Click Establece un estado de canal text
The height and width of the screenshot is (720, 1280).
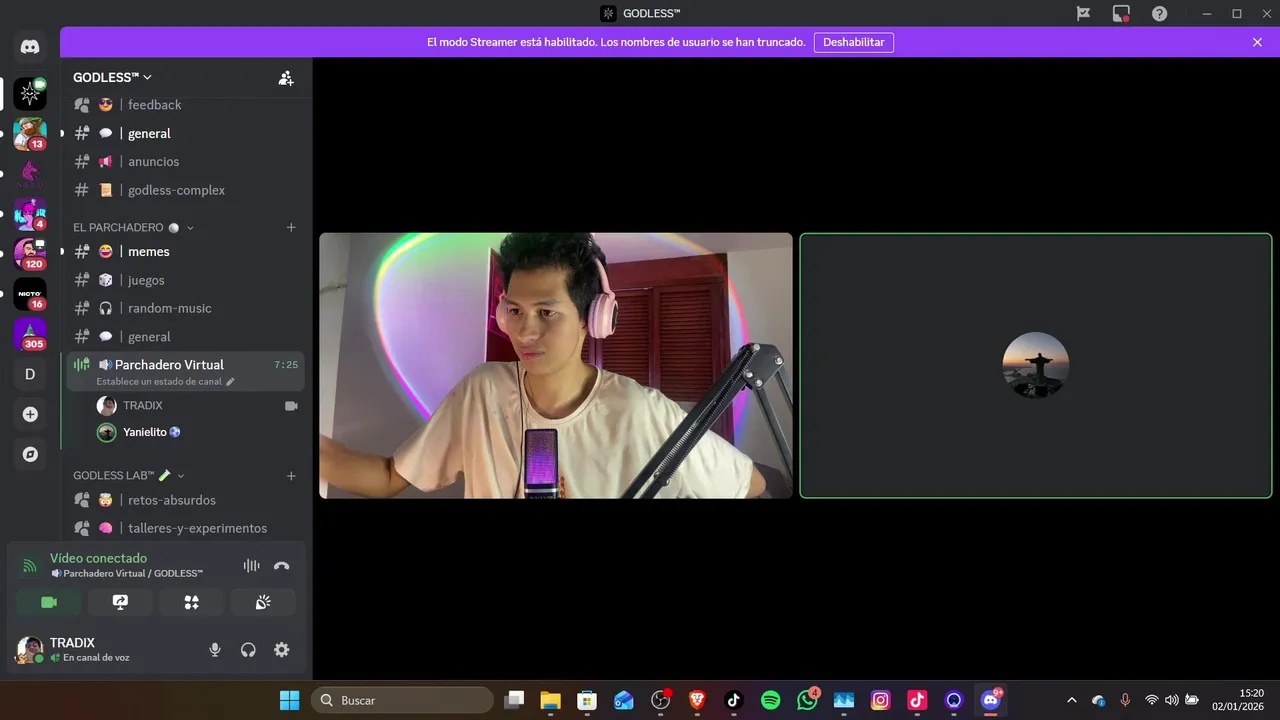pyautogui.click(x=159, y=382)
